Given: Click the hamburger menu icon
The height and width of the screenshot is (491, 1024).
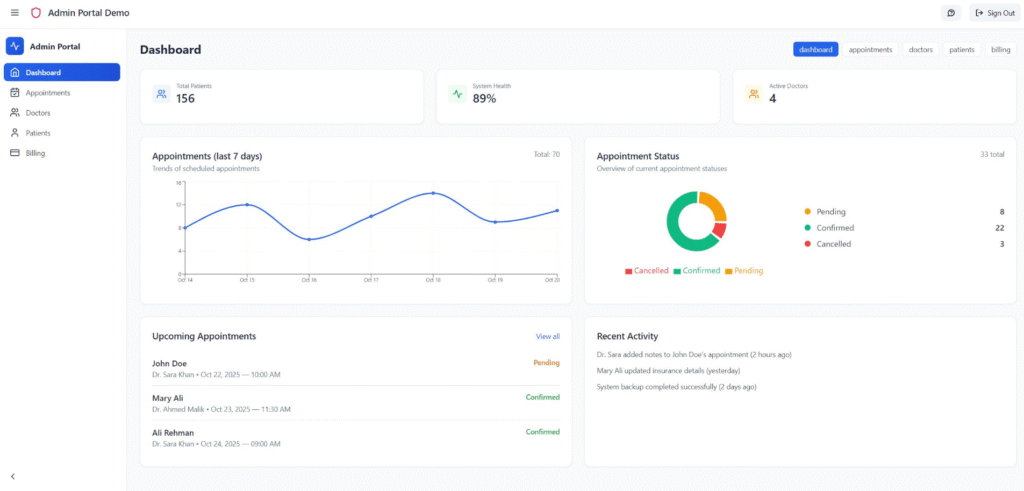Looking at the screenshot, I should (14, 13).
